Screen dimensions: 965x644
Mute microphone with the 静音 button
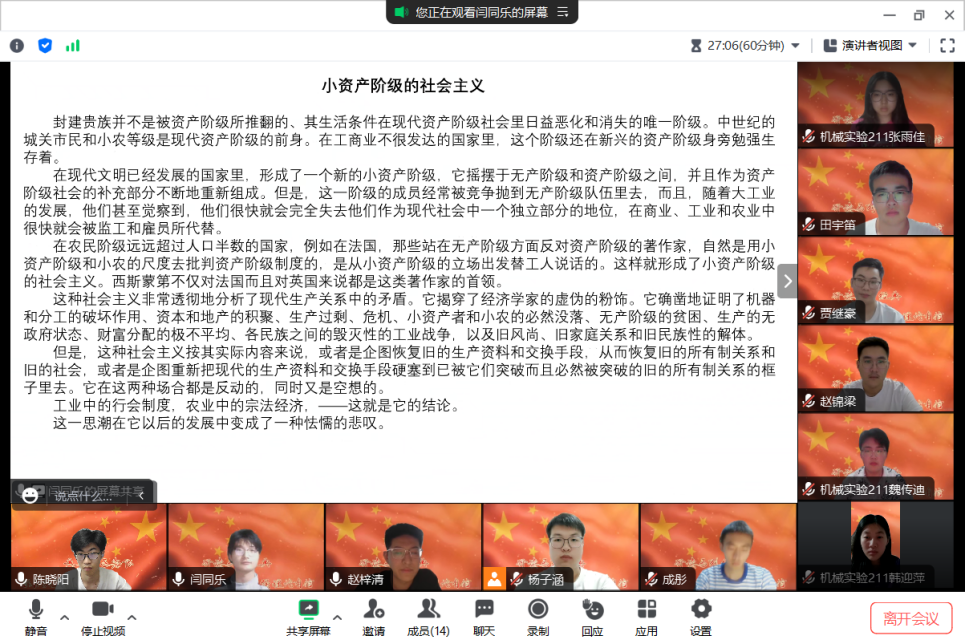point(36,617)
